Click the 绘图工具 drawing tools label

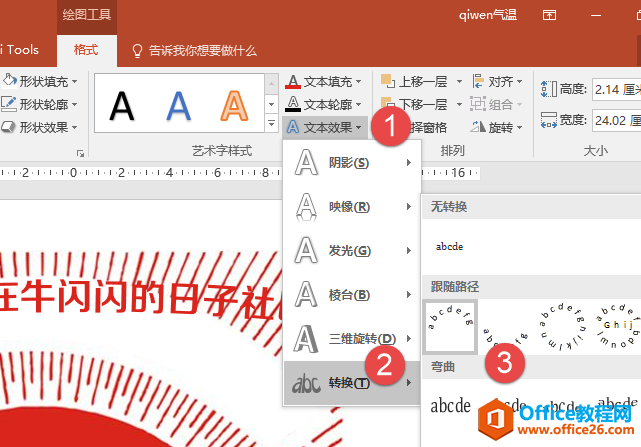click(x=87, y=15)
